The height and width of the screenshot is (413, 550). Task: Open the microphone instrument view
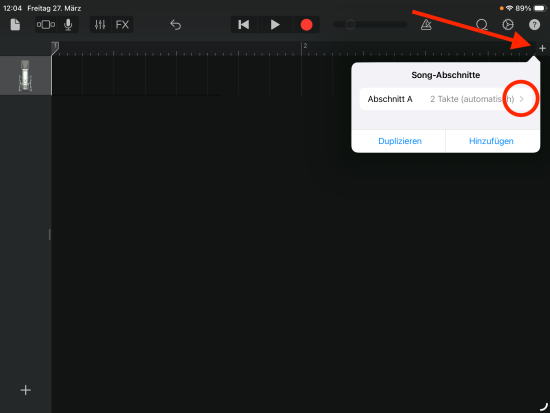[68, 25]
